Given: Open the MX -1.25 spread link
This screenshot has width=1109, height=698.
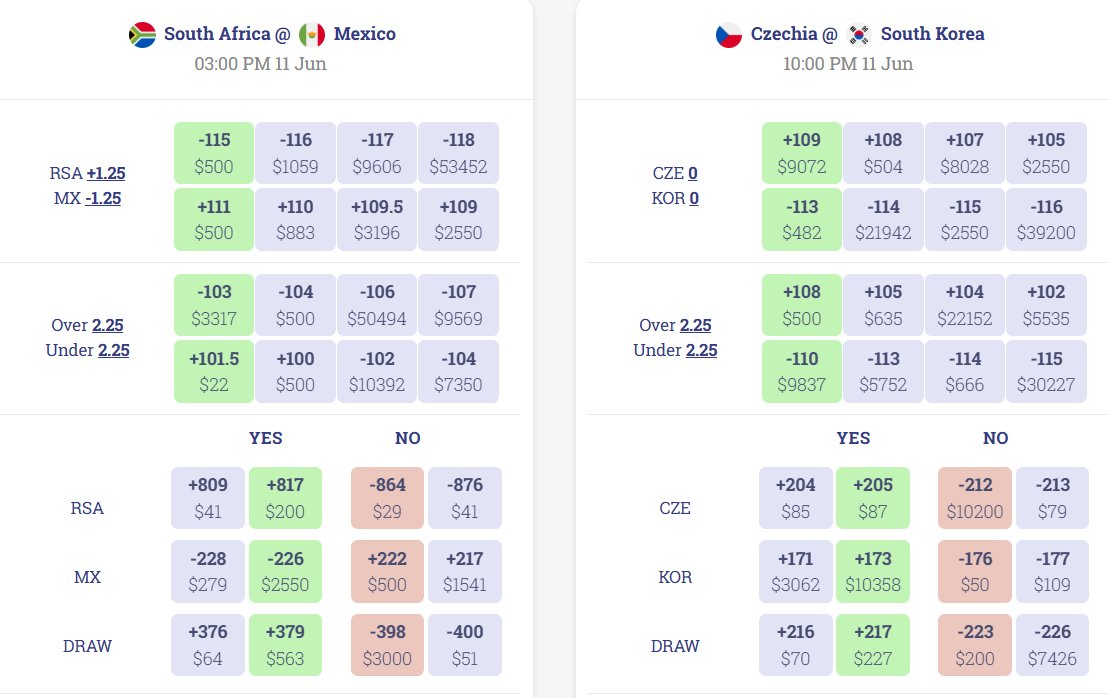Looking at the screenshot, I should (103, 198).
